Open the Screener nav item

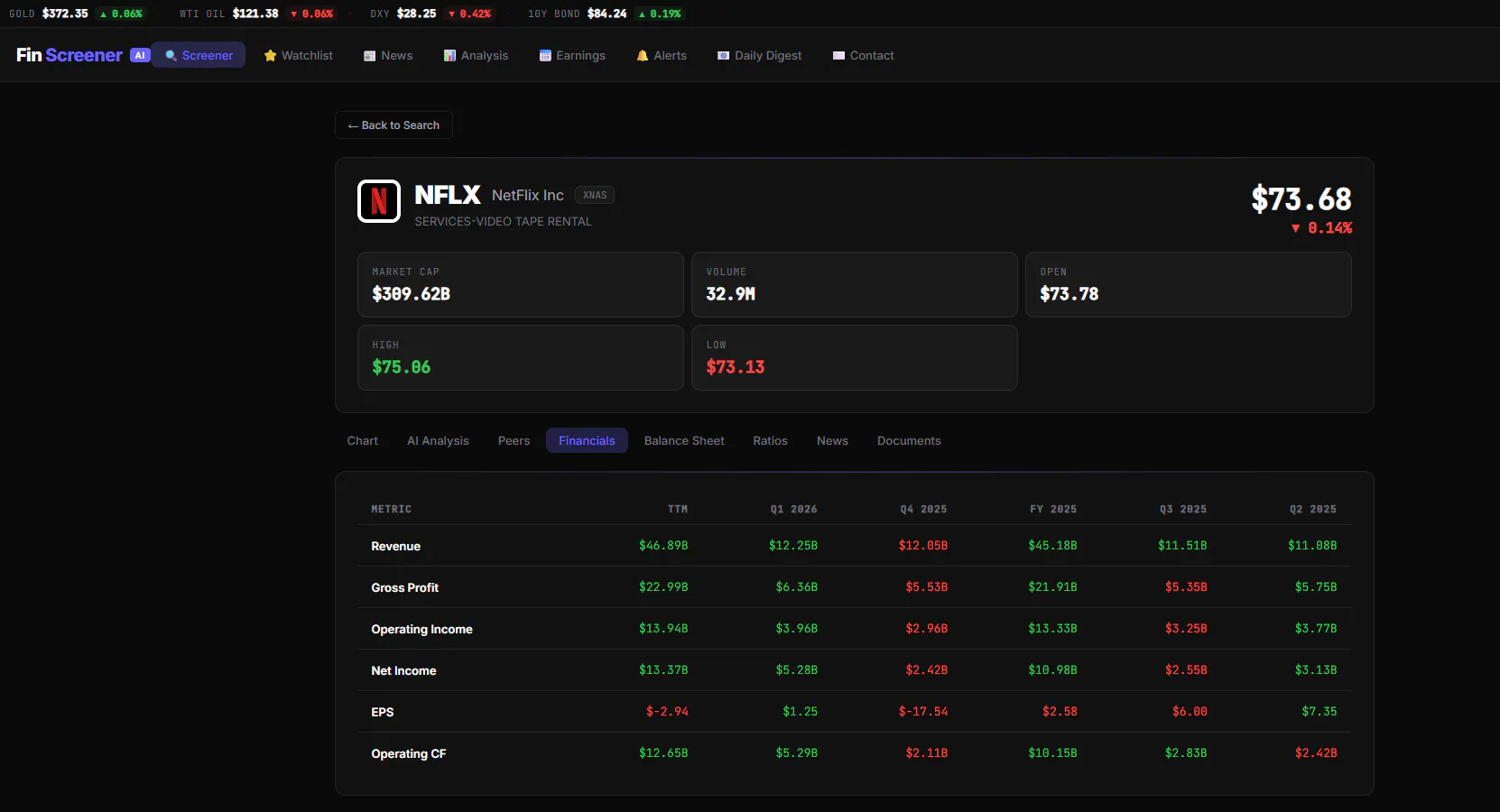point(199,55)
